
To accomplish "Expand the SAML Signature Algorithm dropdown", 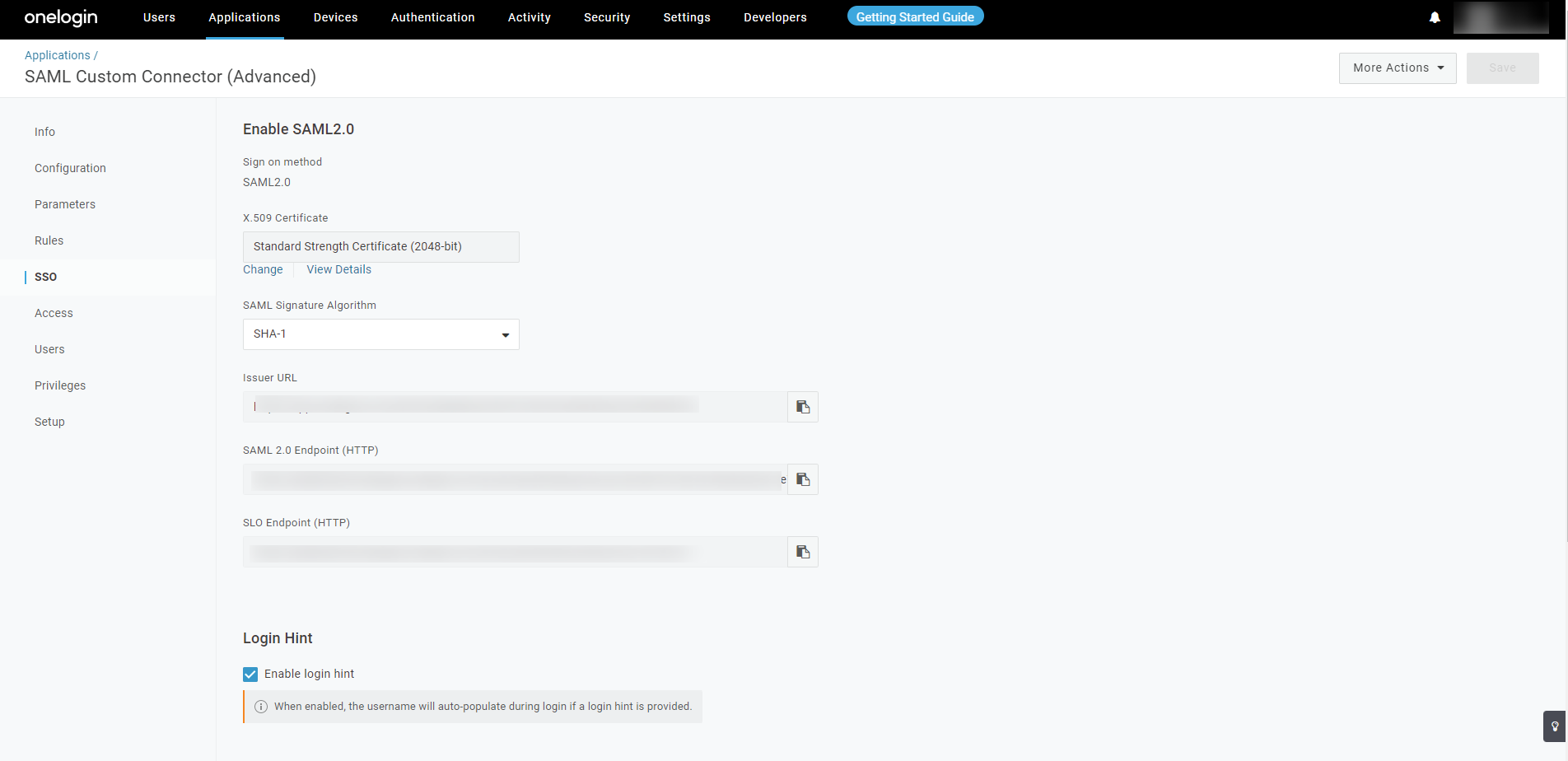I will [380, 334].
